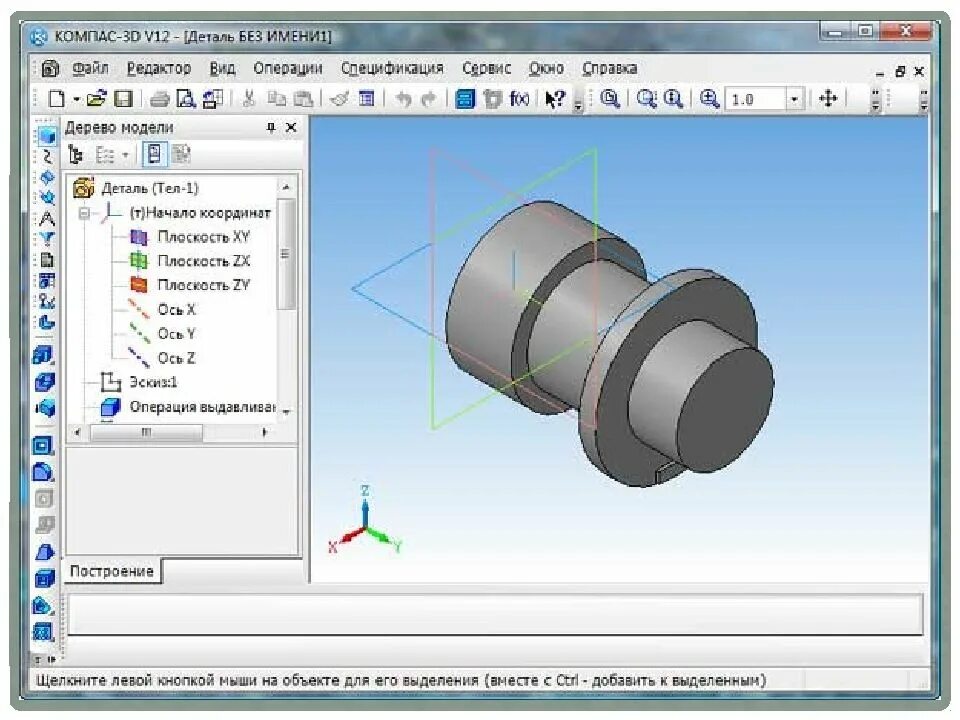Screen dimensions: 960x720
Task: Print using the printer icon
Action: [160, 99]
